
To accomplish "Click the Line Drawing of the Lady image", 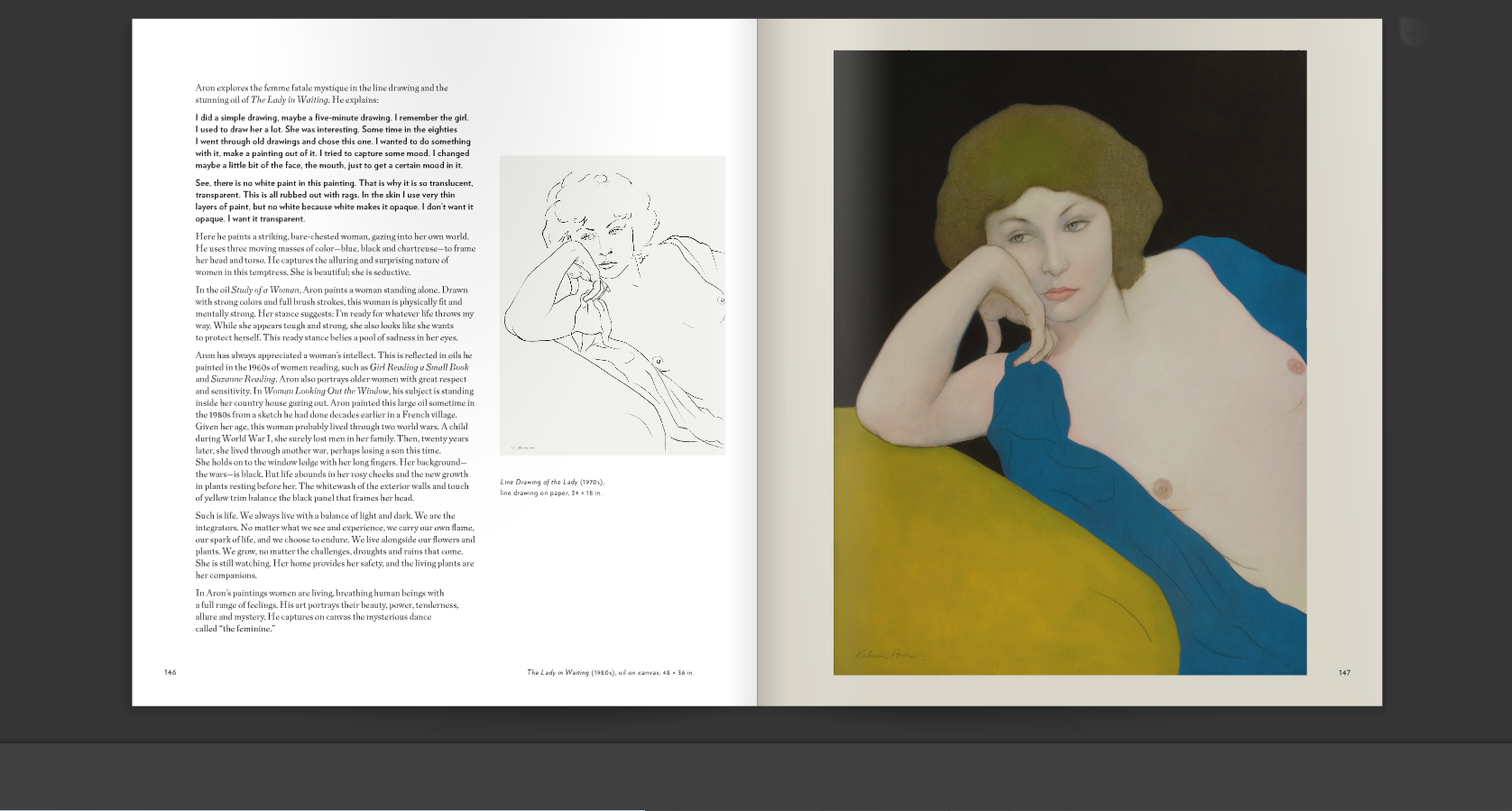I will click(613, 305).
